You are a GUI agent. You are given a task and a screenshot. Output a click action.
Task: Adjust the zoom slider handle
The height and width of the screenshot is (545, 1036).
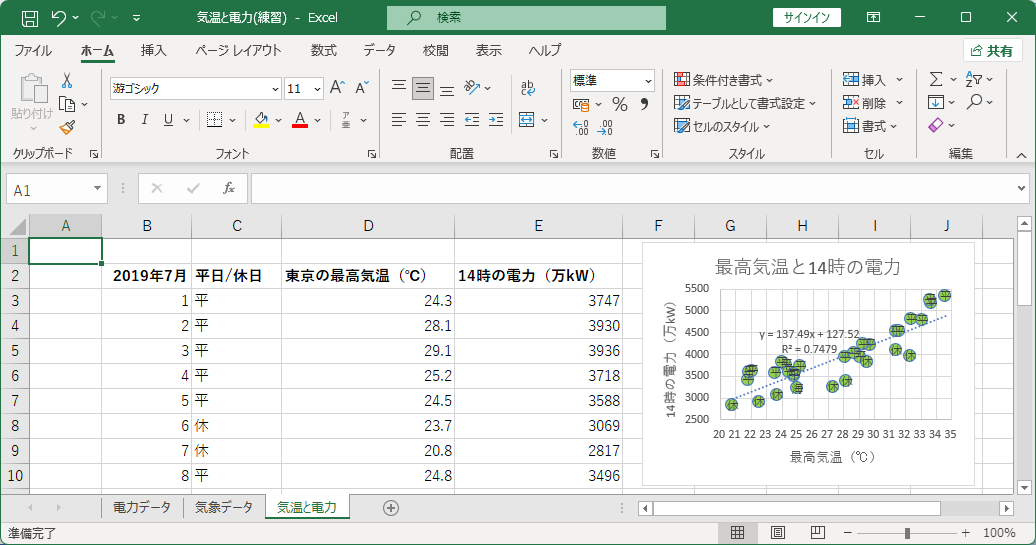(x=907, y=533)
